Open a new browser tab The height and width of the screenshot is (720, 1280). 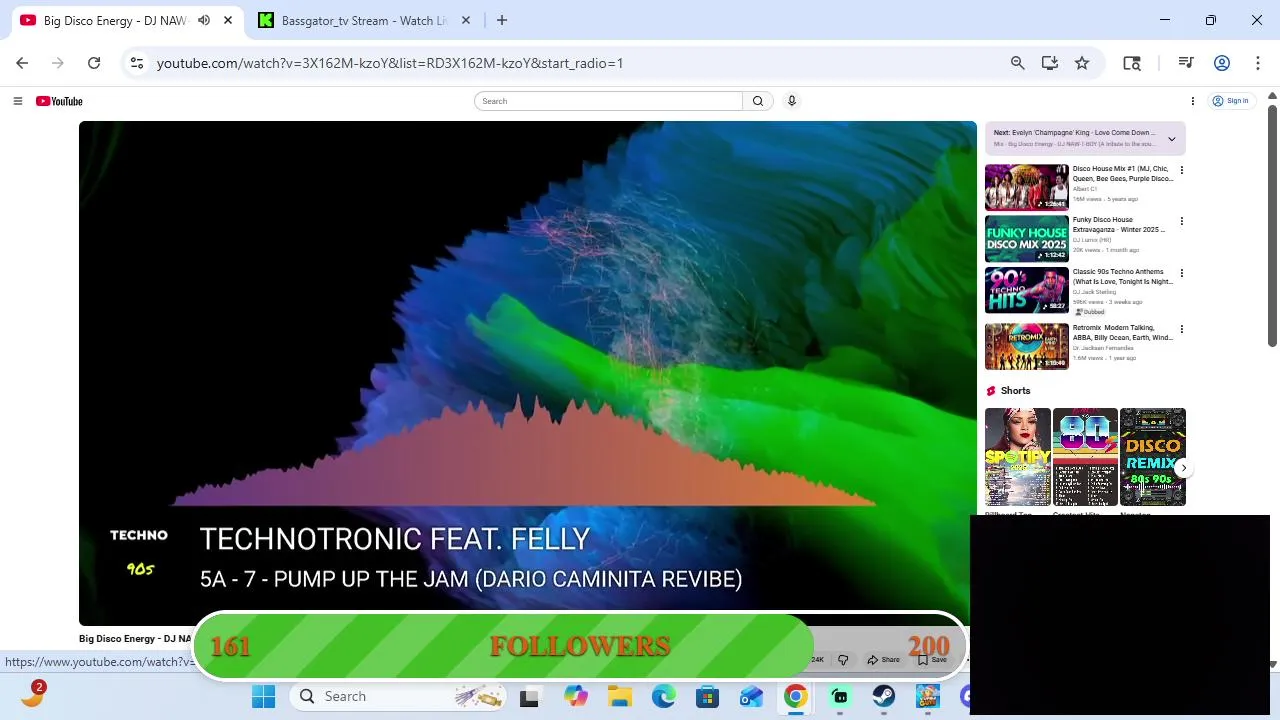[x=502, y=20]
